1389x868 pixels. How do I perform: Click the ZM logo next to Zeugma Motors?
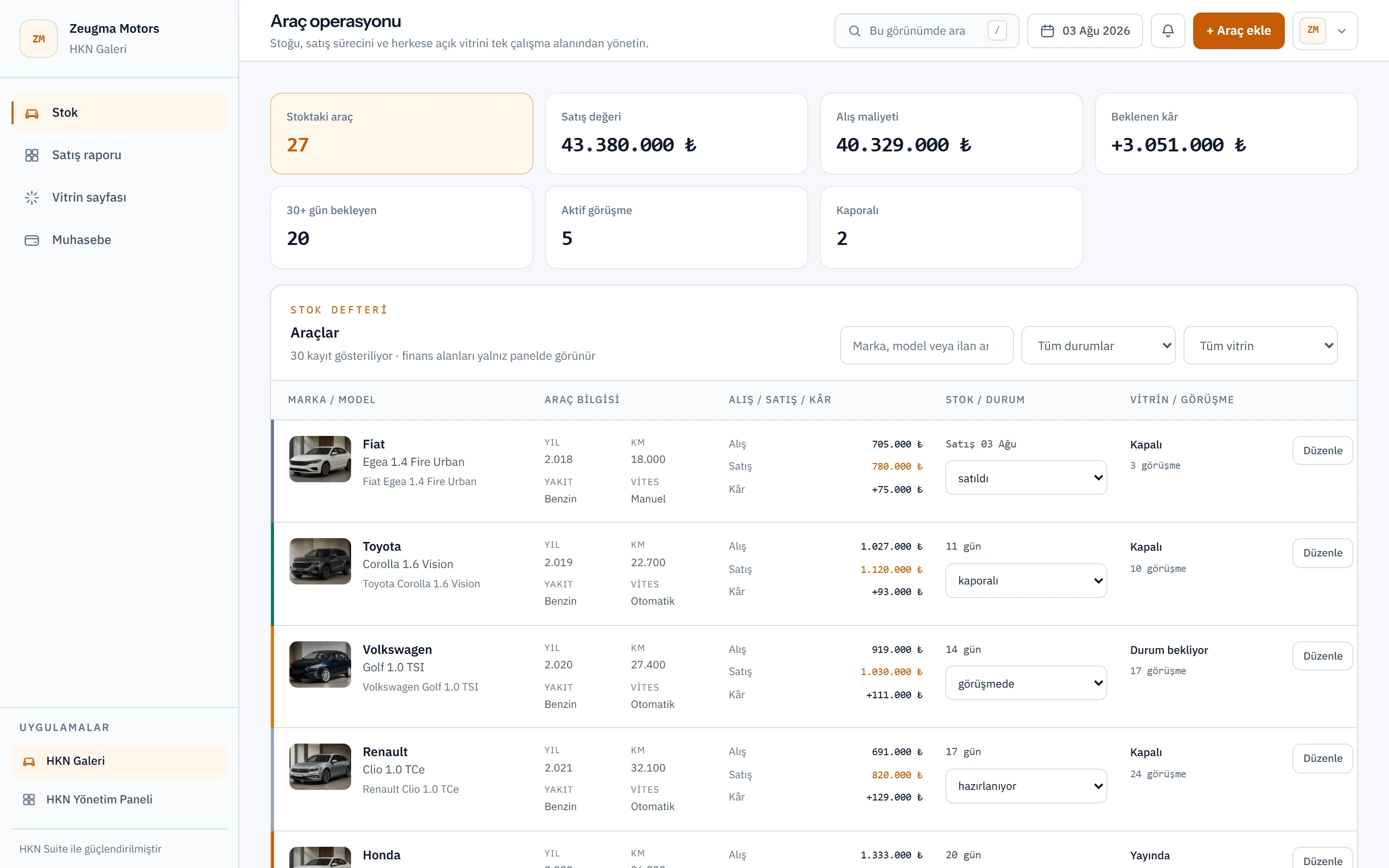[39, 39]
